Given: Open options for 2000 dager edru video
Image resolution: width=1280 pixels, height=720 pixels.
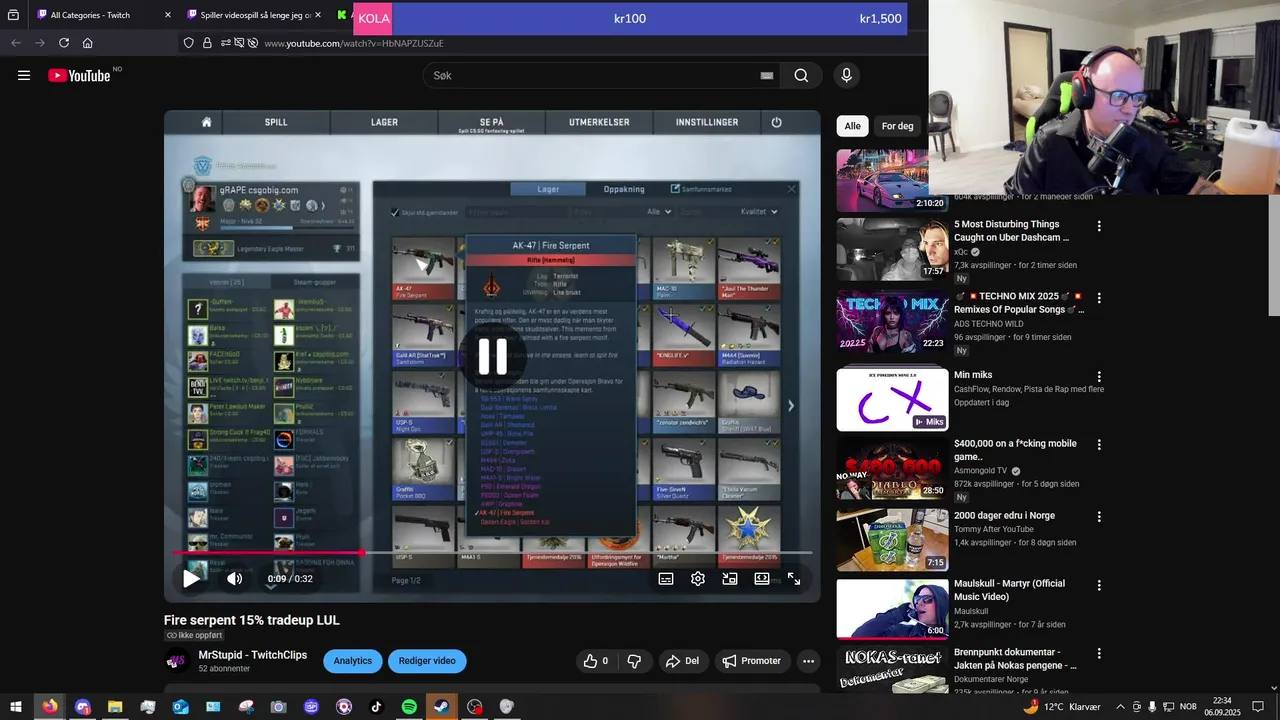Looking at the screenshot, I should click(x=1099, y=517).
